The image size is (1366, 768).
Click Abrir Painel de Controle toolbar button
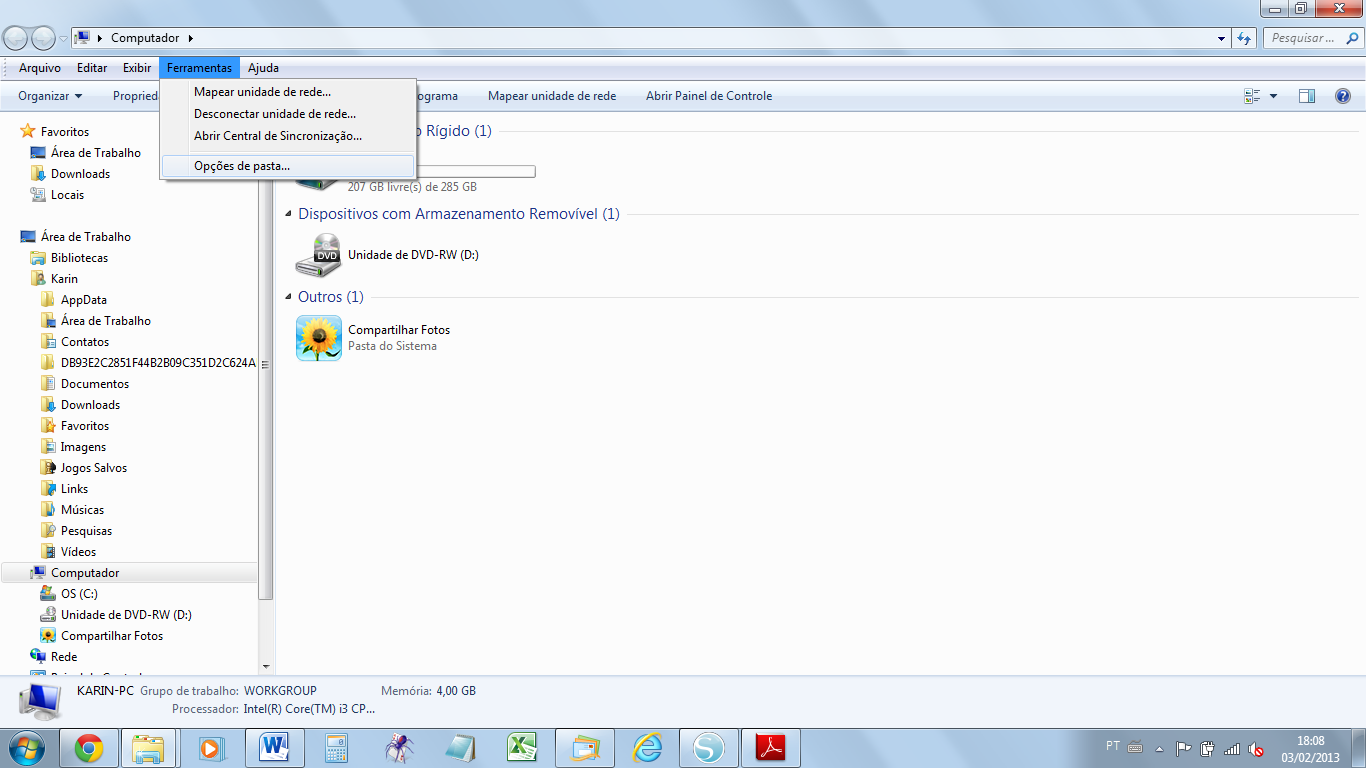coord(709,96)
